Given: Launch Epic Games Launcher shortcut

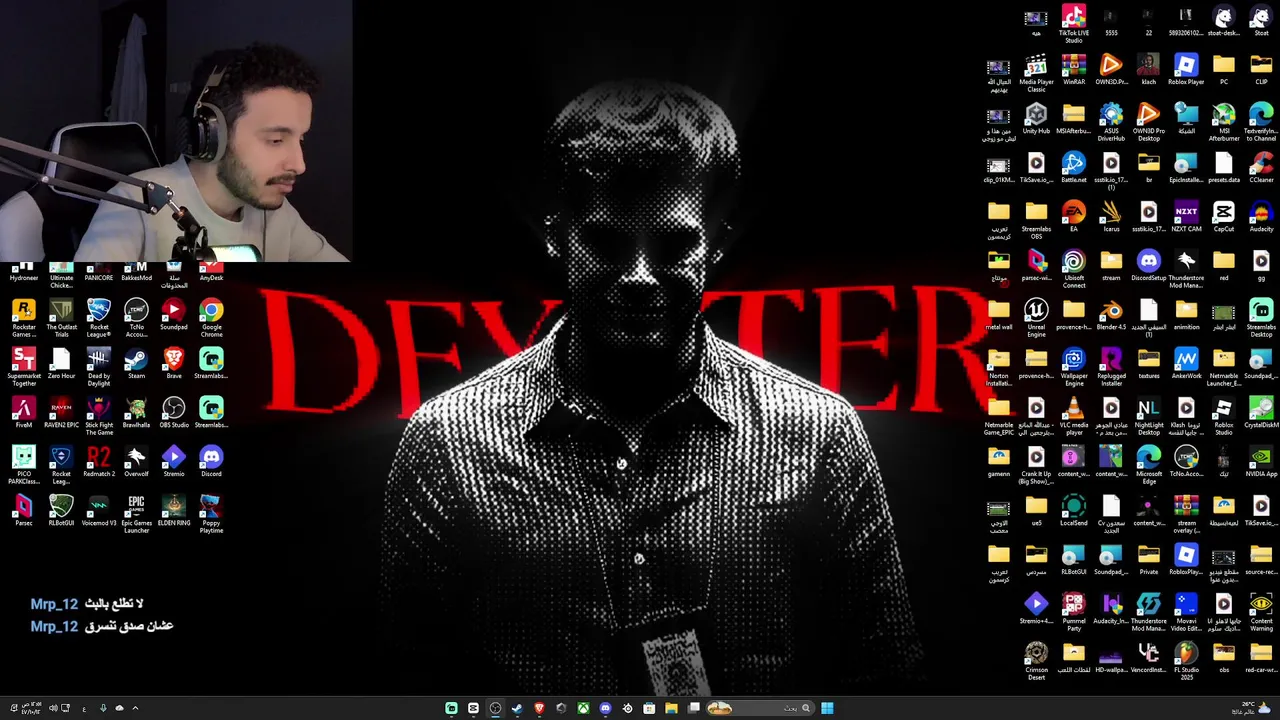Looking at the screenshot, I should click(136, 514).
